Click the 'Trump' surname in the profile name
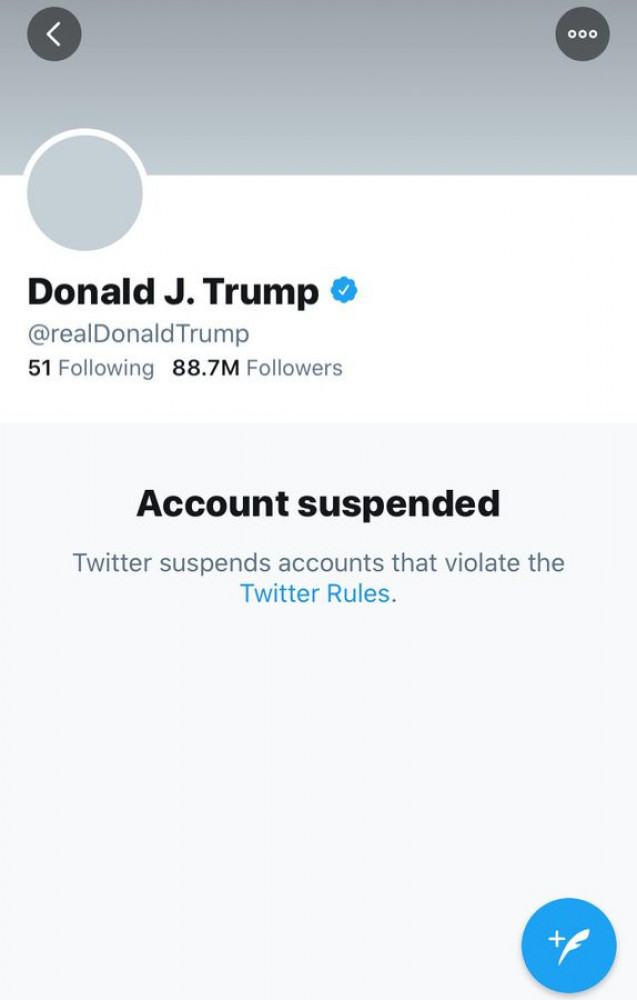 click(260, 292)
